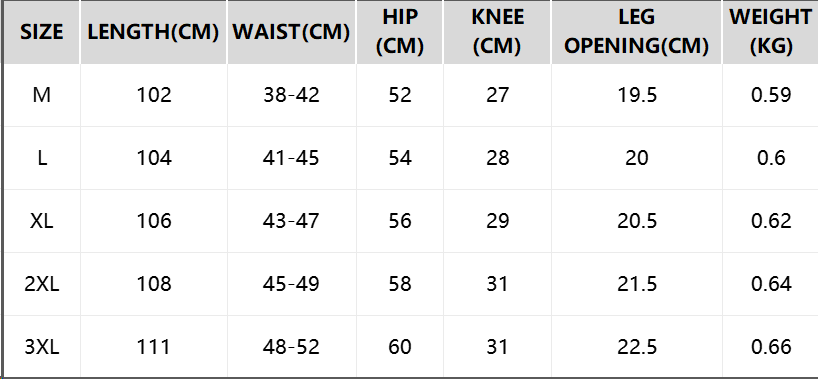Click the size L cell
The width and height of the screenshot is (818, 379).
[41, 158]
